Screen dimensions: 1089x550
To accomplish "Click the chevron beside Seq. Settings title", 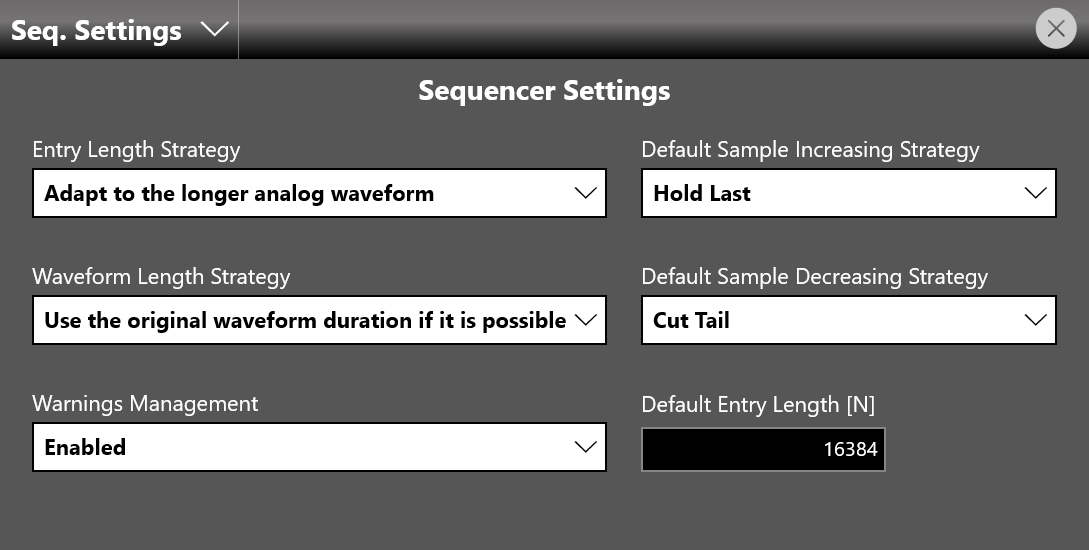I will click(x=214, y=29).
